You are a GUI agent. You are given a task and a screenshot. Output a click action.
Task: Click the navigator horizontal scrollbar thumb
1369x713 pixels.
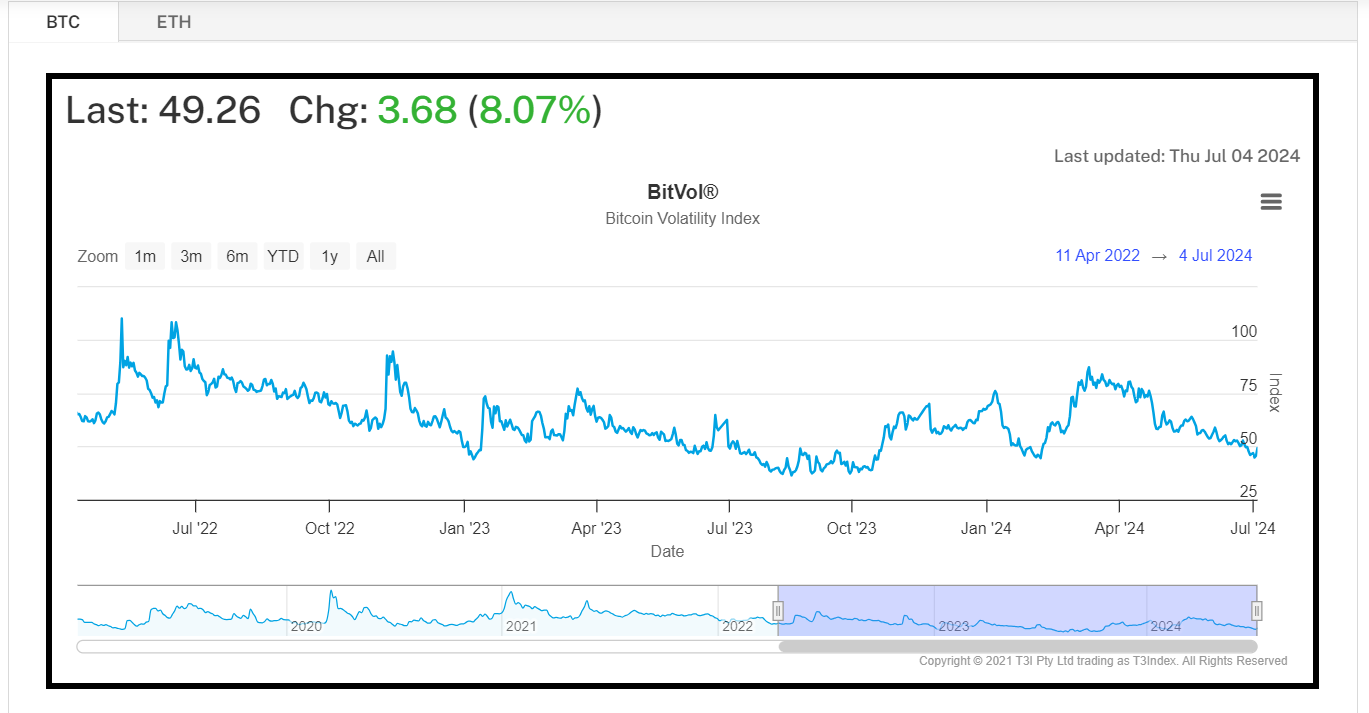[1018, 647]
